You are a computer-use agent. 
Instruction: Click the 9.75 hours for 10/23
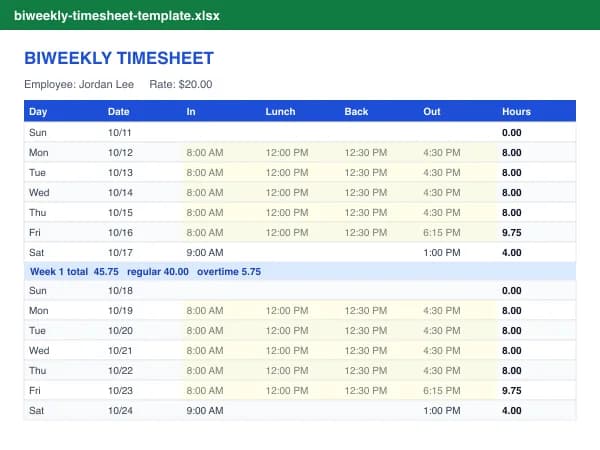[x=512, y=390]
